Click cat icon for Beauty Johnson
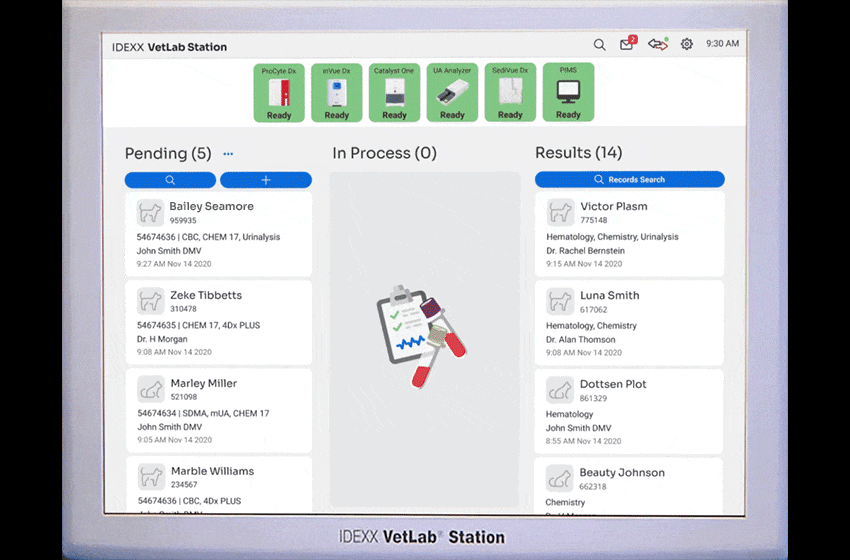This screenshot has width=850, height=560. (560, 478)
